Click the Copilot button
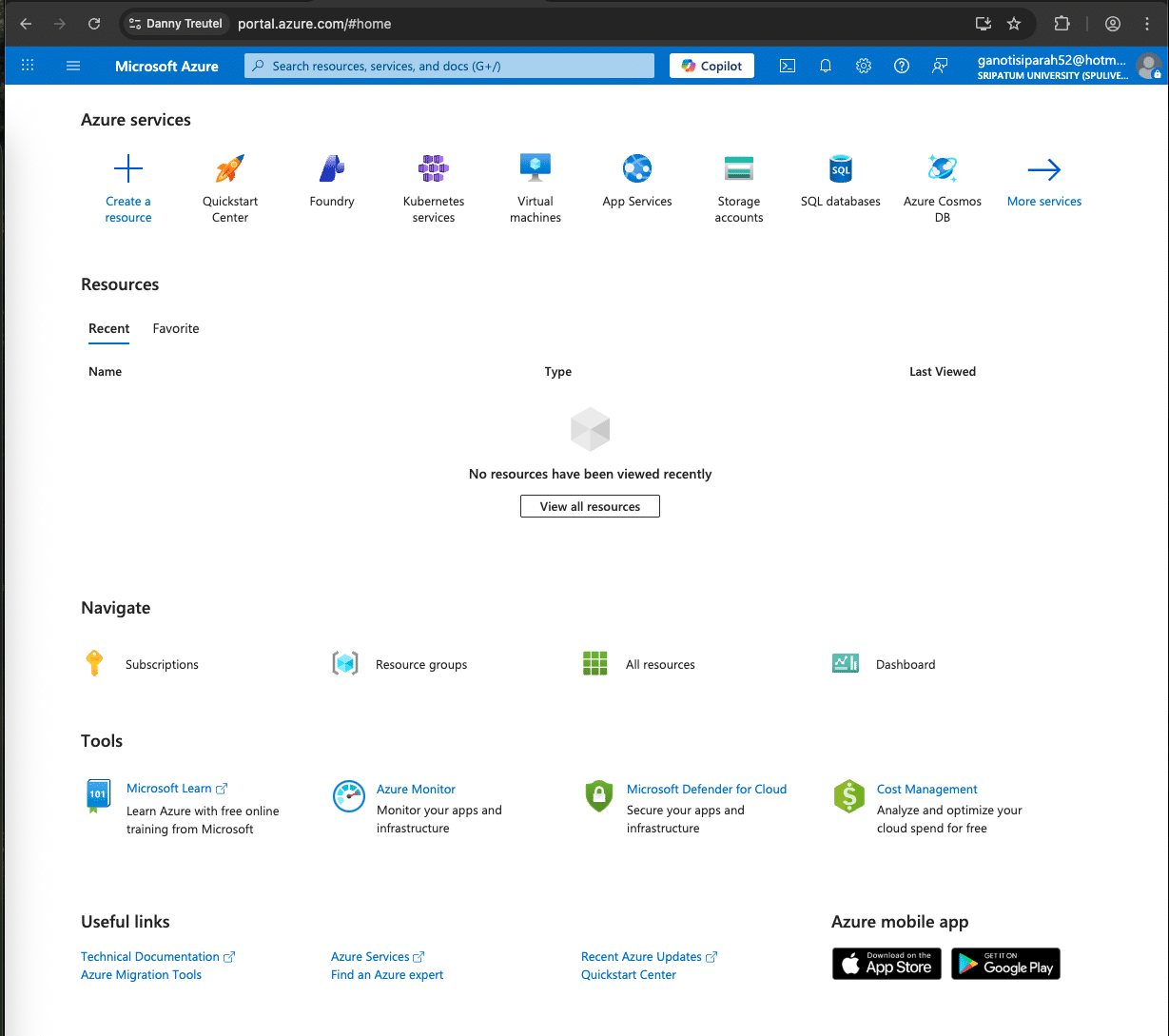Viewport: 1169px width, 1036px height. [711, 66]
